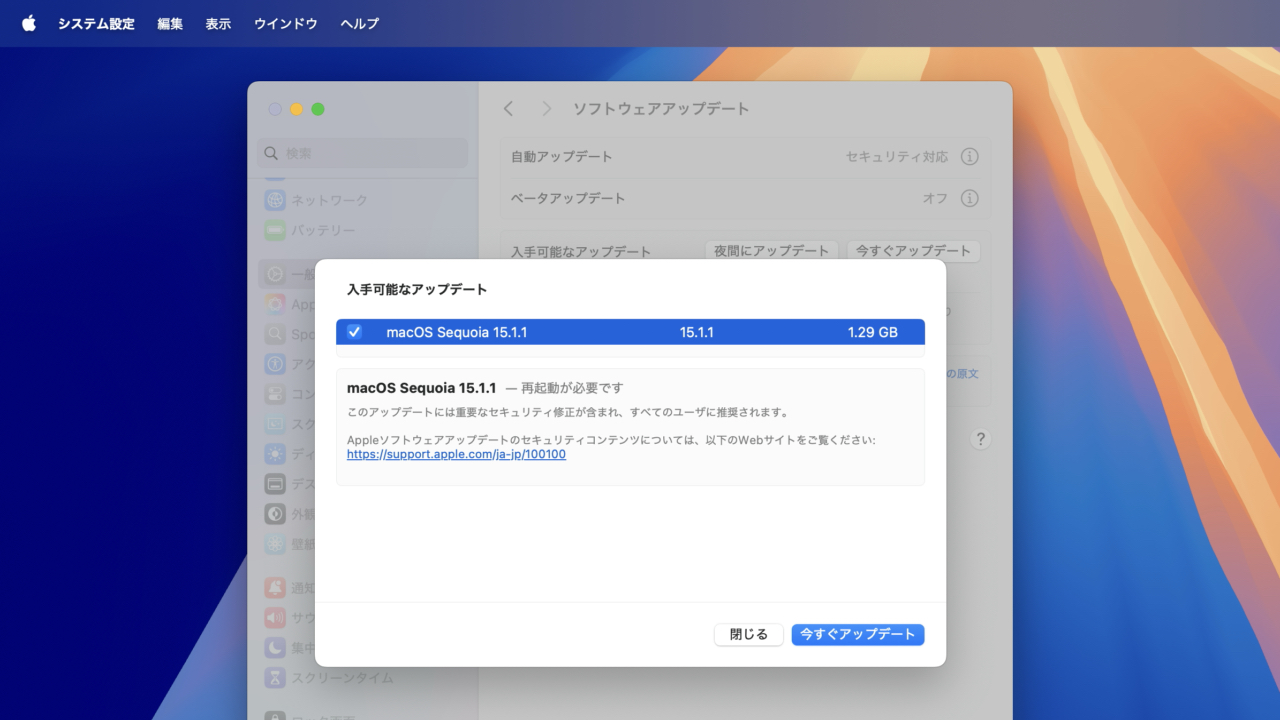Open the ウインドウ menu
The height and width of the screenshot is (720, 1280).
point(286,23)
